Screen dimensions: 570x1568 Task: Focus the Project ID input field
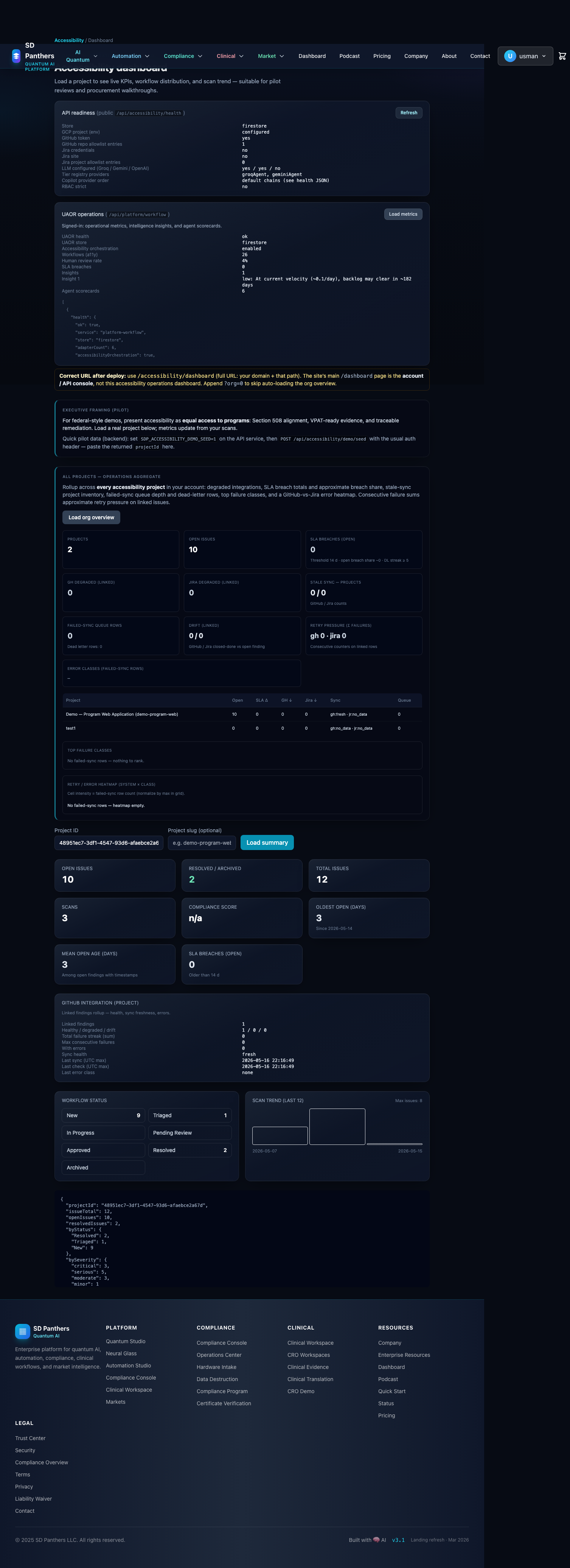[x=109, y=843]
